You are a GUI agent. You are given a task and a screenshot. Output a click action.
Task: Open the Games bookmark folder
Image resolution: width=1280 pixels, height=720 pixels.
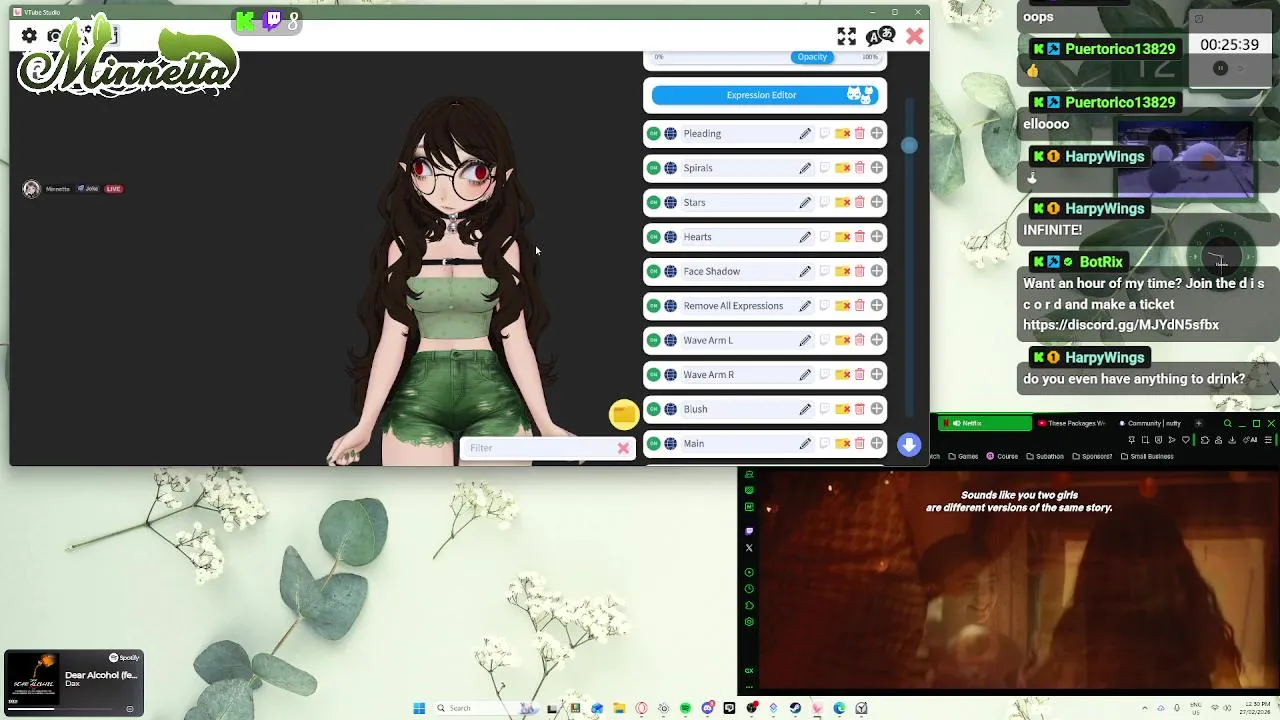pos(963,456)
